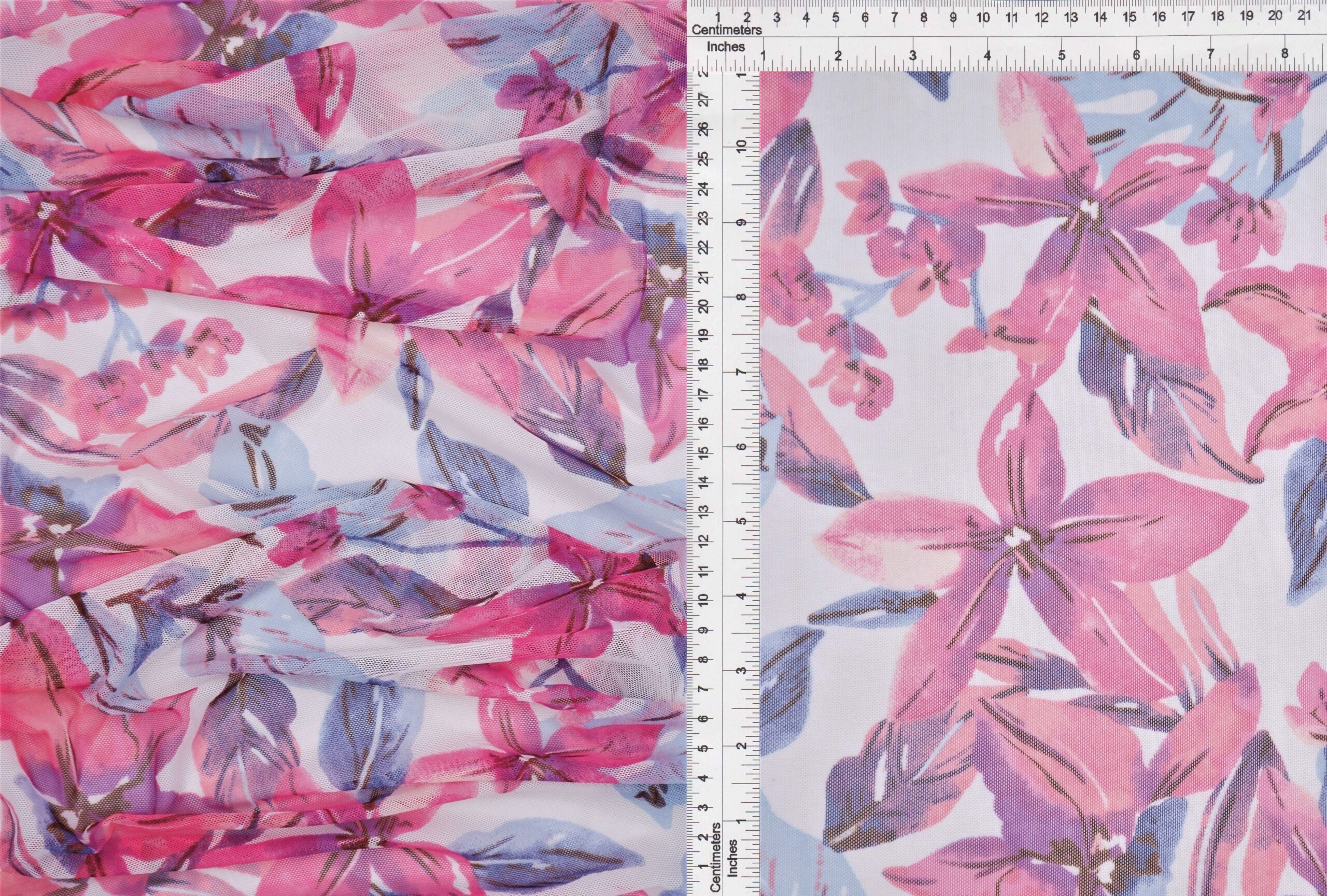Click the "Inches" label on the top ruler

click(726, 47)
